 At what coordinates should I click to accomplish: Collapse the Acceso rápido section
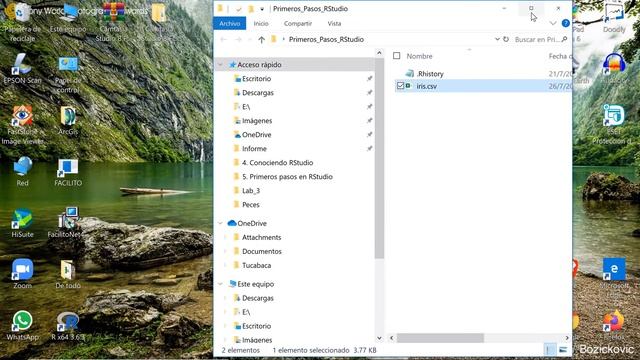tap(220, 64)
